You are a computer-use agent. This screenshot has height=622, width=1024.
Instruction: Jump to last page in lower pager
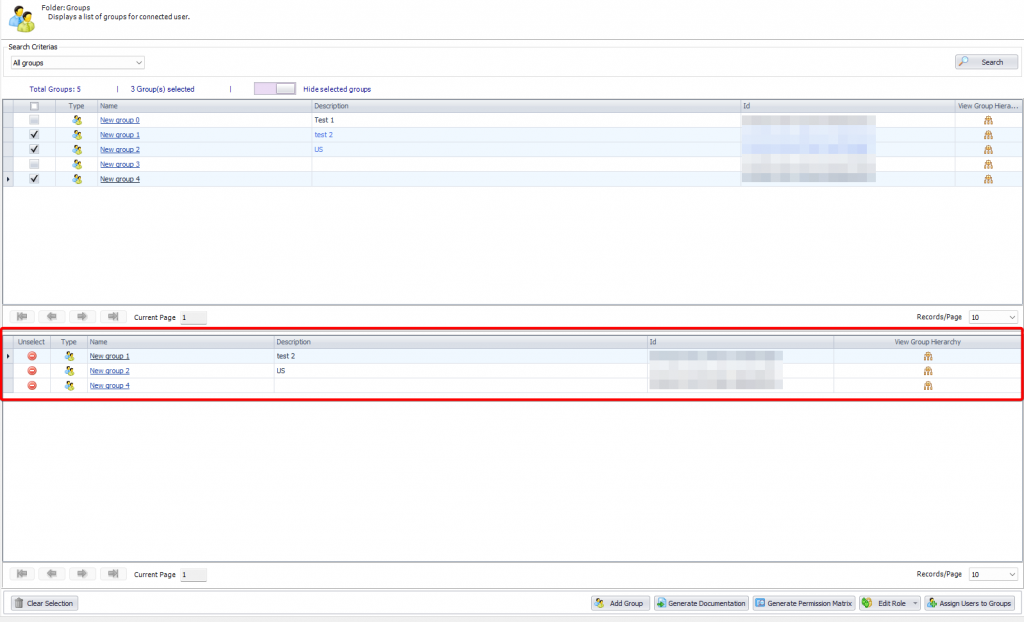pos(113,574)
